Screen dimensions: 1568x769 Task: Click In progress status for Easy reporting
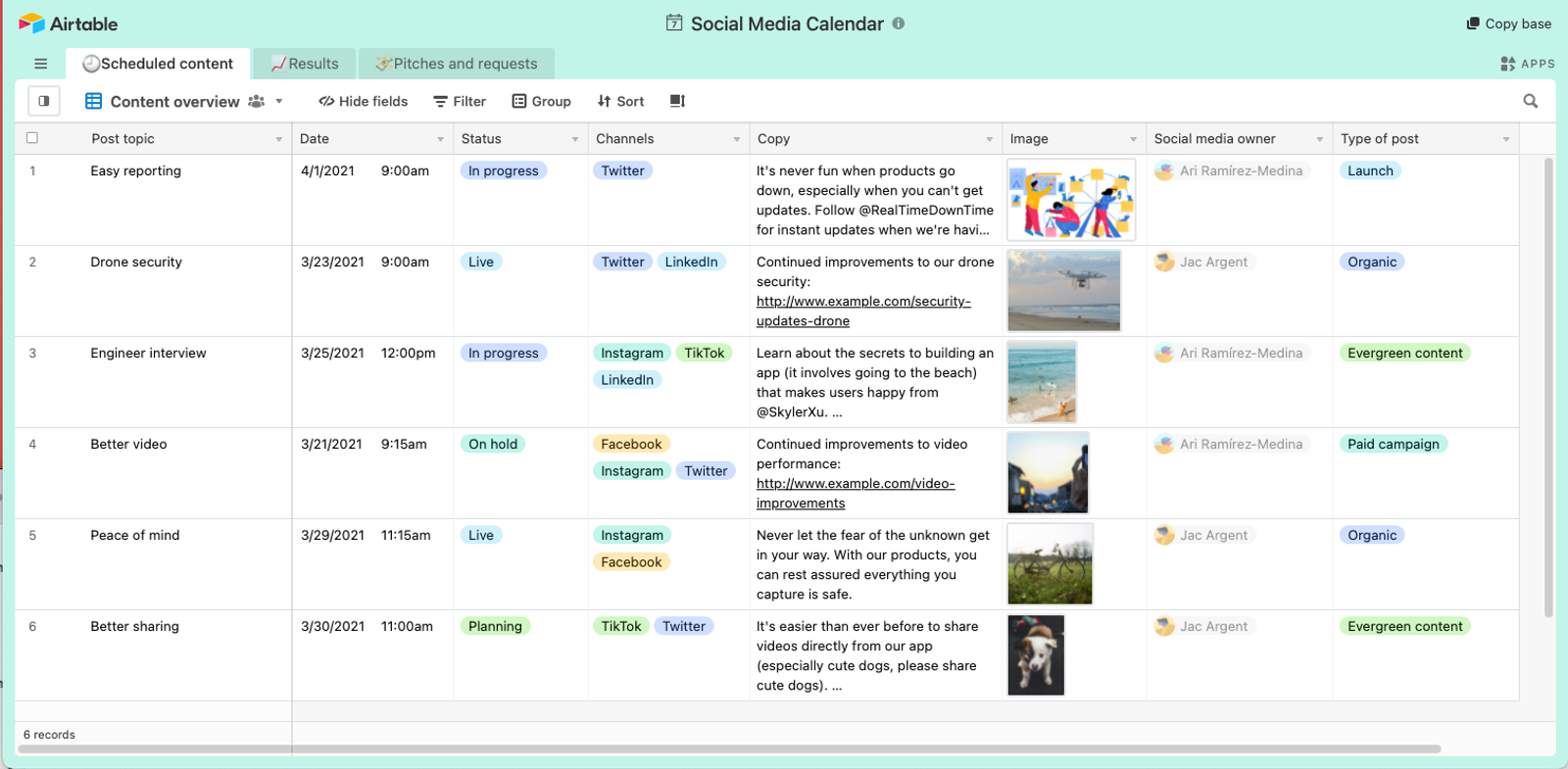point(504,170)
